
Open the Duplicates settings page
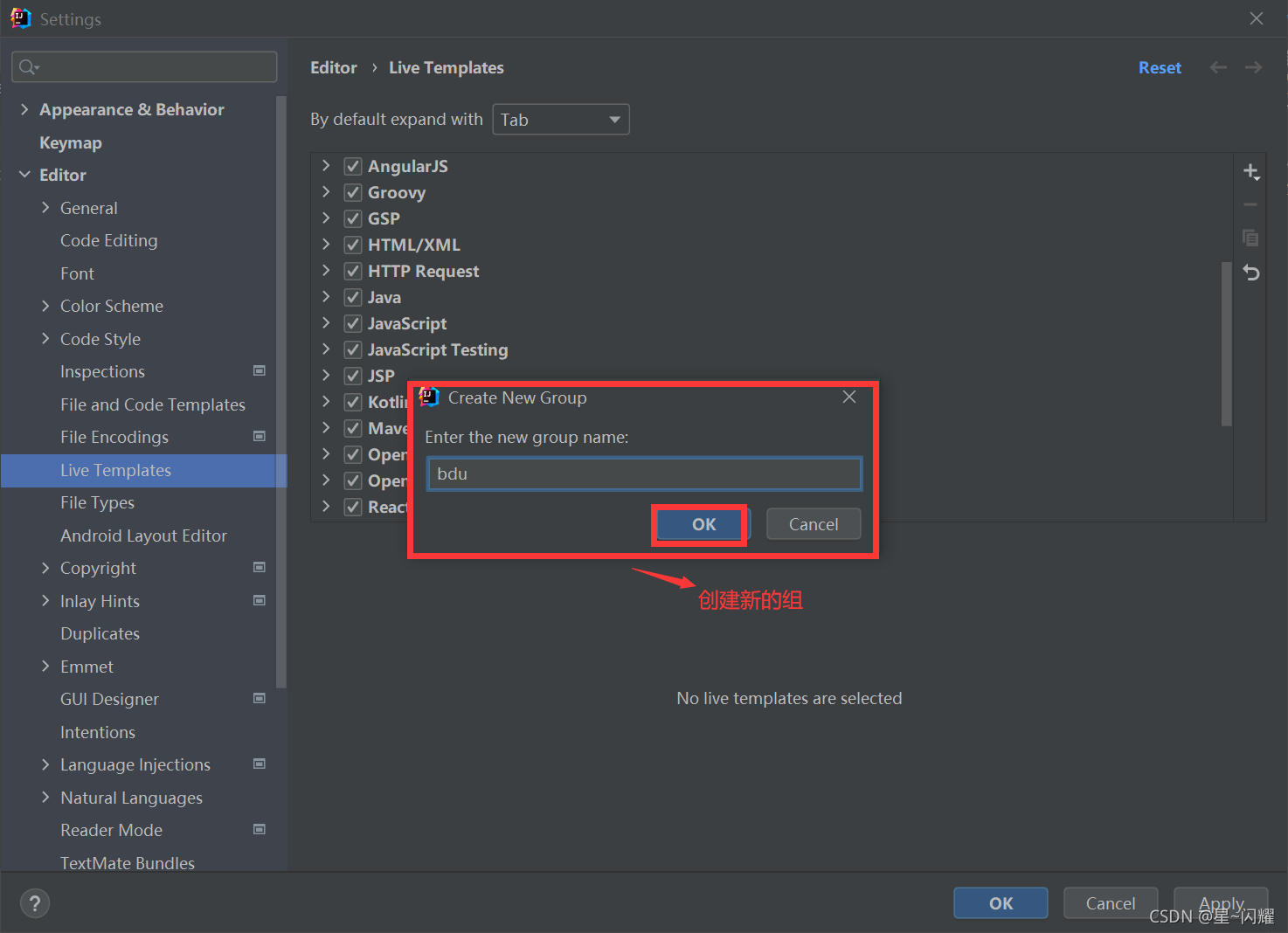coord(100,633)
